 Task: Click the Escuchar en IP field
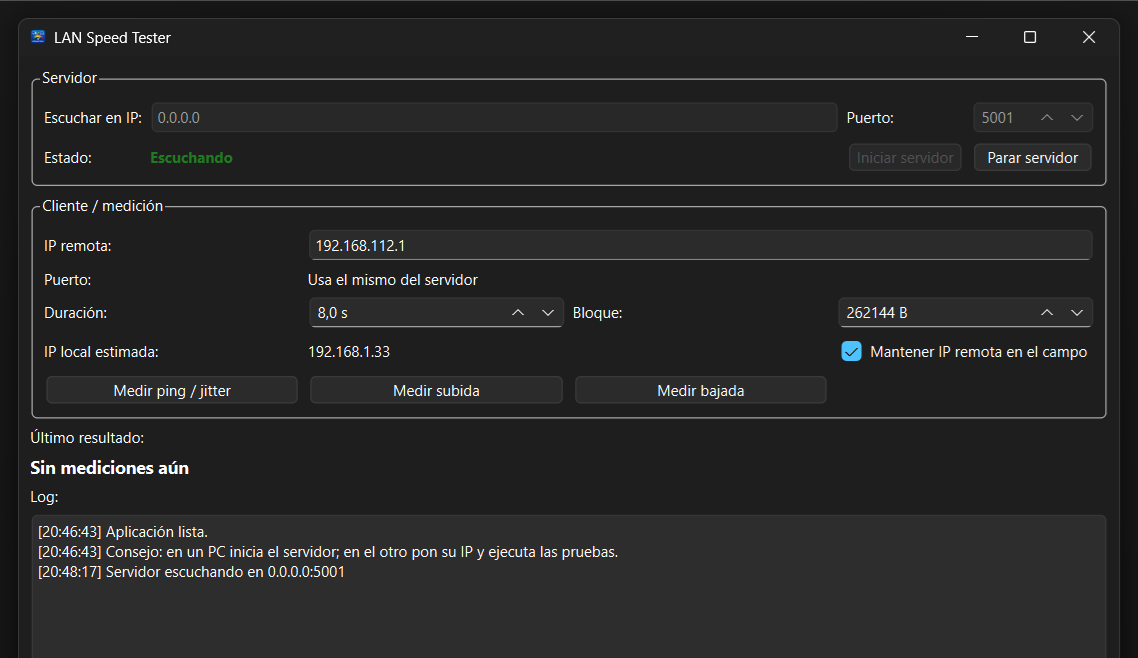tap(494, 118)
